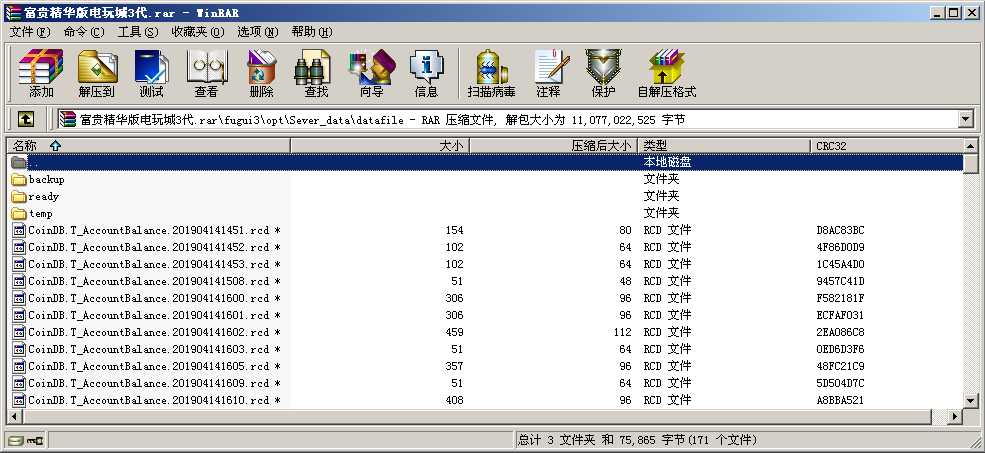This screenshot has height=453, width=985.
Task: Click the 扫描病毒 (Virus Scan) icon
Action: (x=491, y=74)
